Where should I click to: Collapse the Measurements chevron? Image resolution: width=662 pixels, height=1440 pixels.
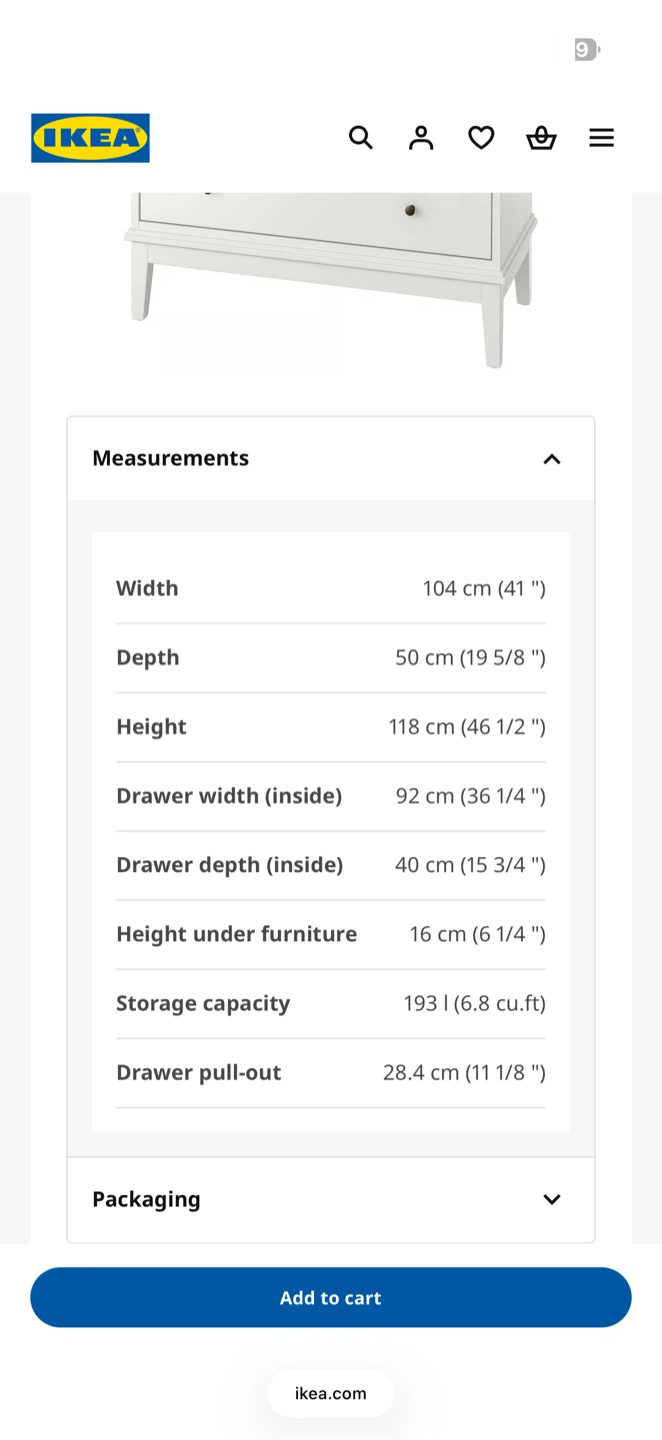point(552,459)
